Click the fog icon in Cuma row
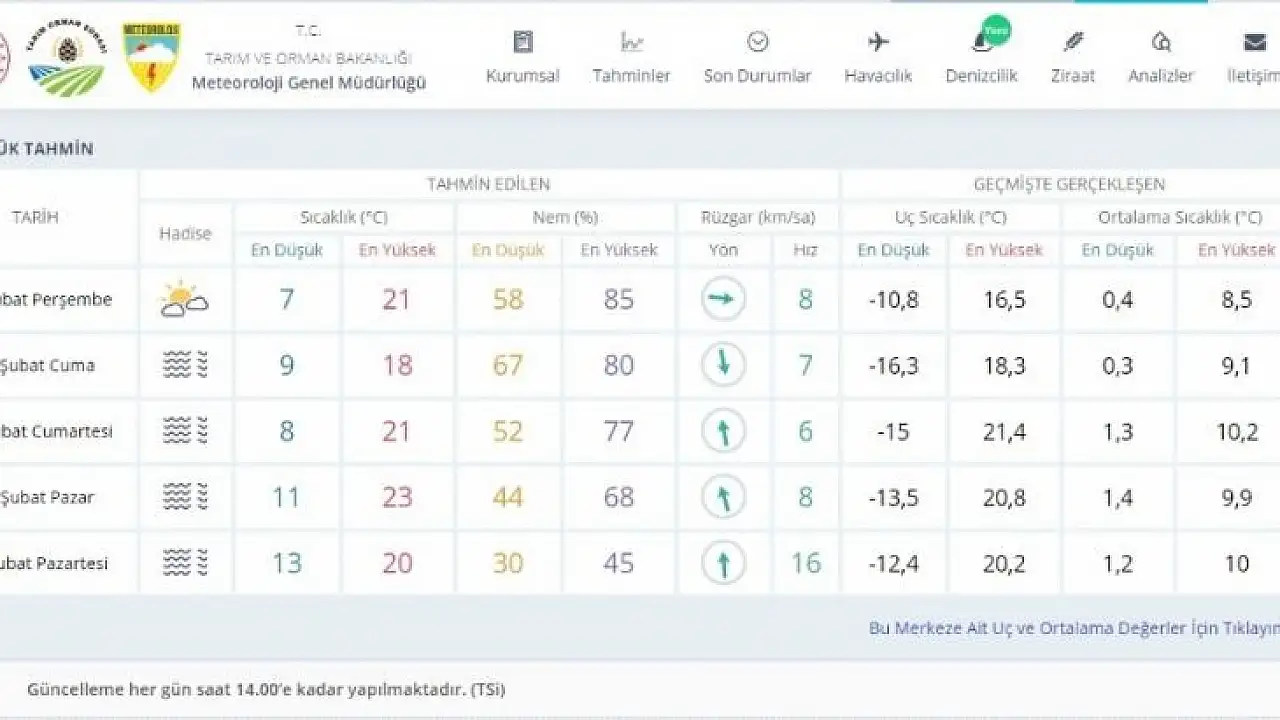This screenshot has width=1280, height=720. pyautogui.click(x=185, y=365)
